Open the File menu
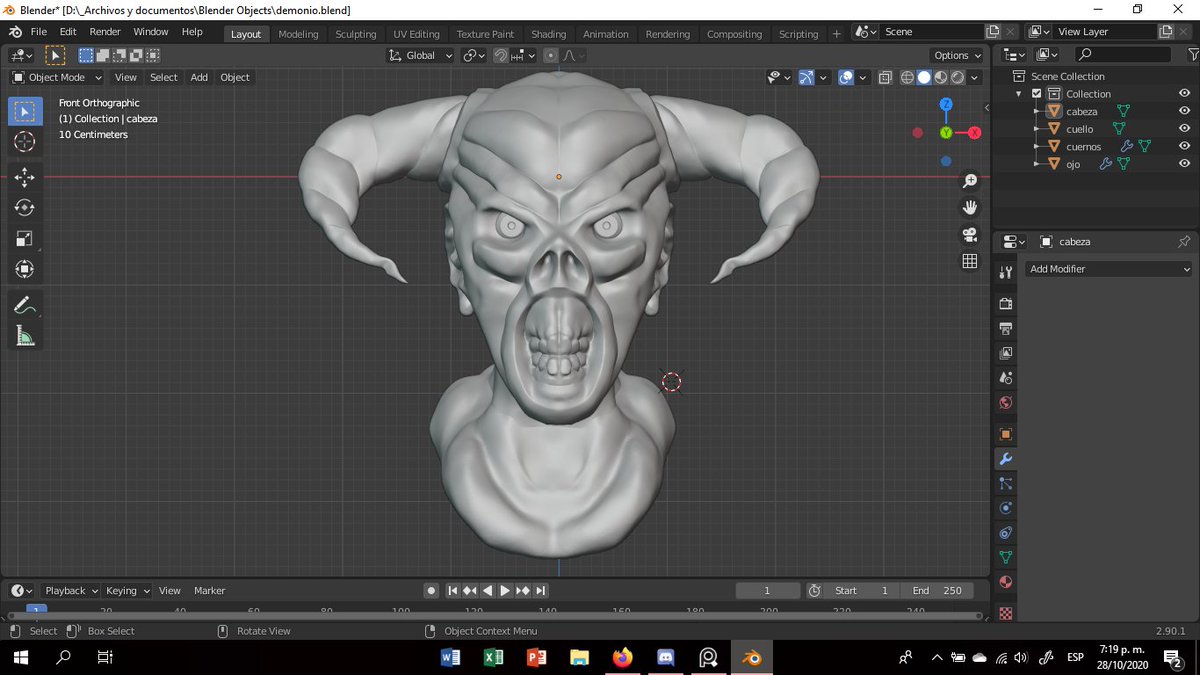The height and width of the screenshot is (675, 1200). pyautogui.click(x=38, y=32)
